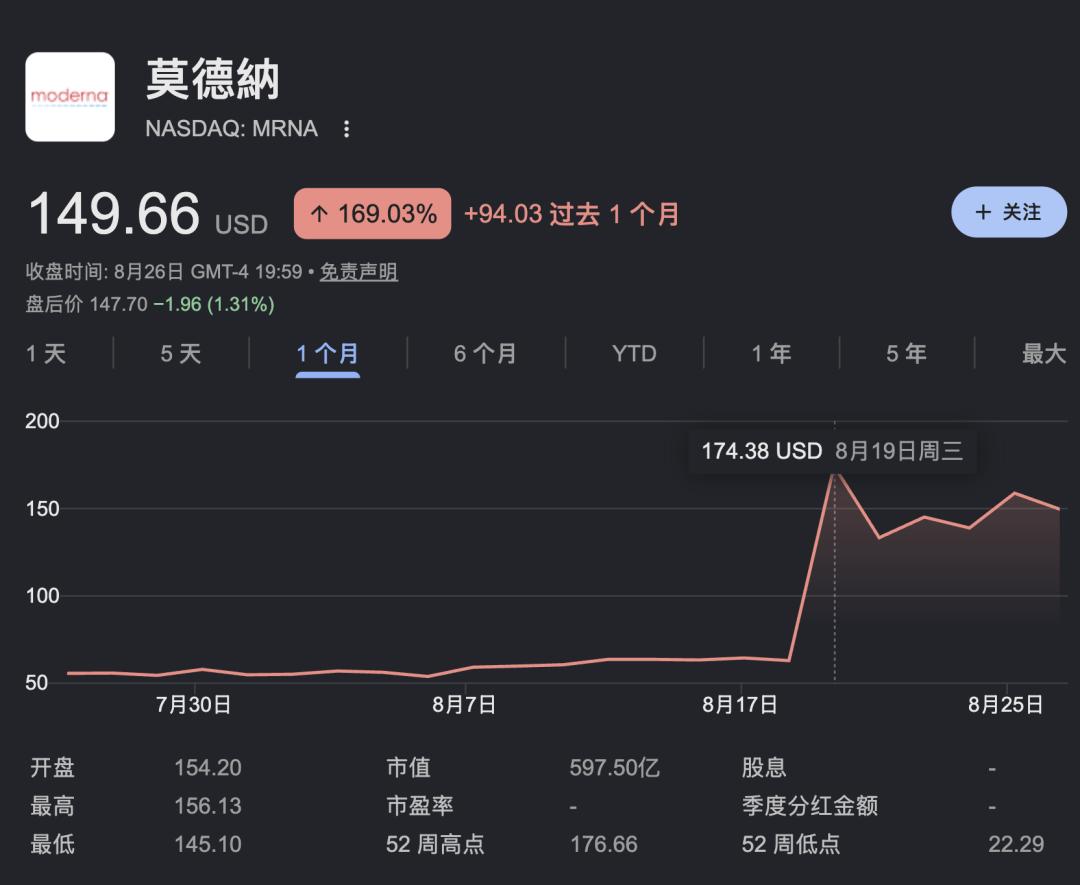Click the 8月25日 x-axis date label
This screenshot has height=885, width=1080.
coord(1006,705)
